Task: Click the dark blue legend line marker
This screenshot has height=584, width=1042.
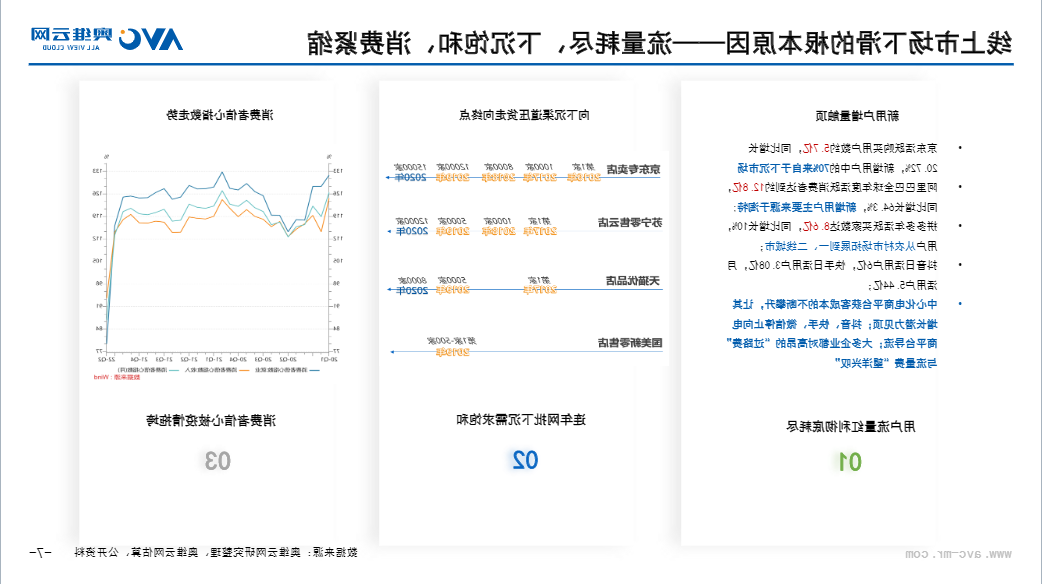Action: coord(314,370)
